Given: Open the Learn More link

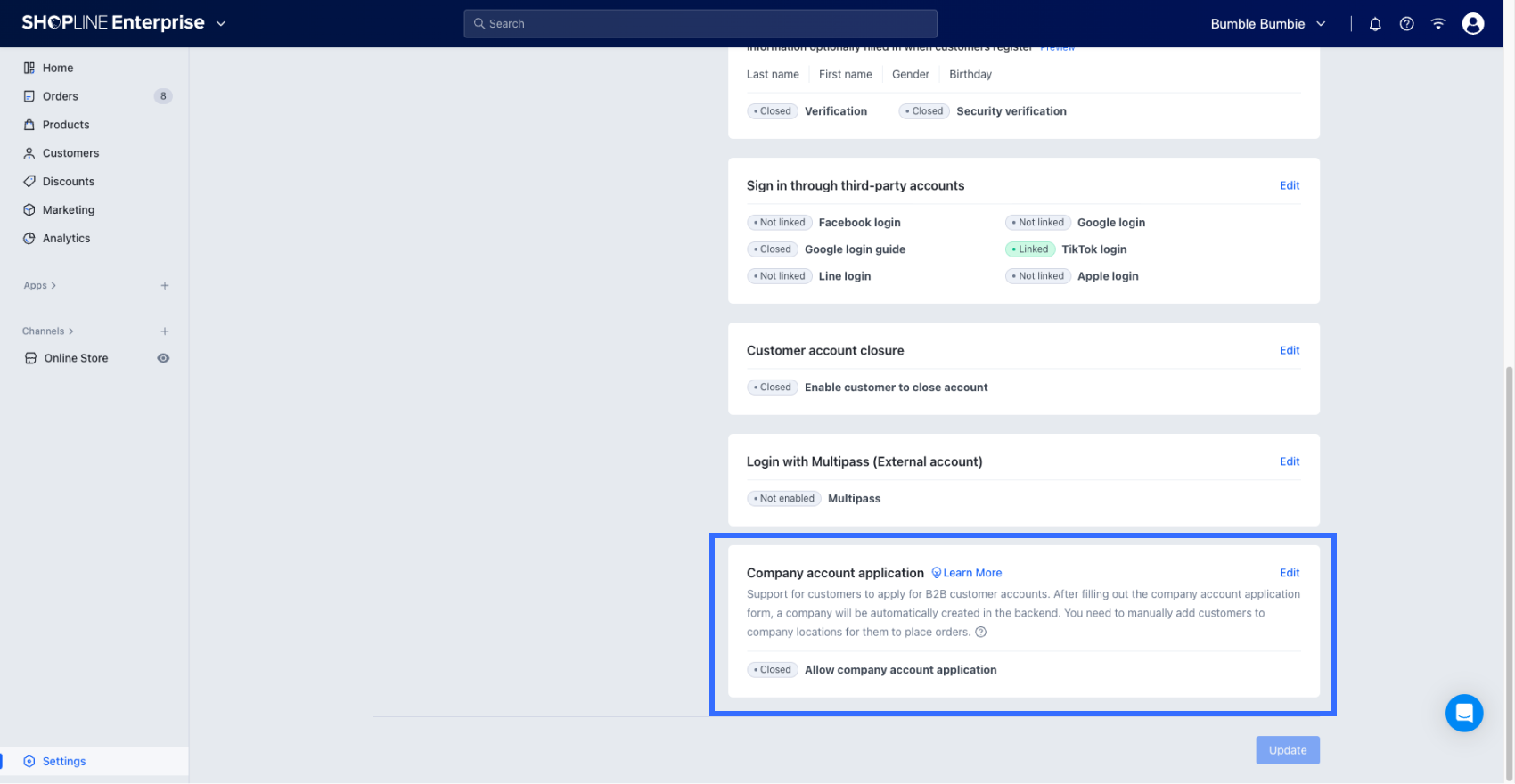Looking at the screenshot, I should 971,573.
